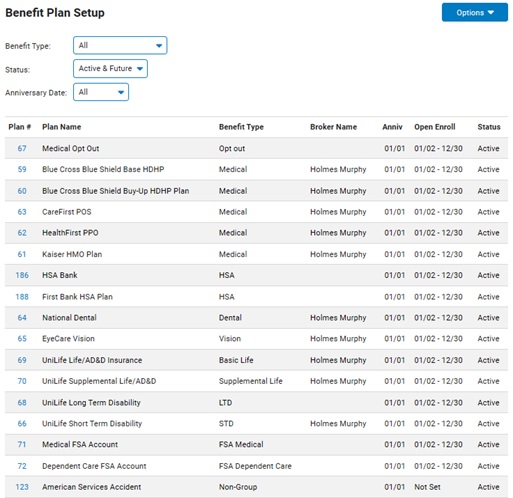The height and width of the screenshot is (498, 513).
Task: Open plan number 64 National Dental
Action: [x=22, y=318]
